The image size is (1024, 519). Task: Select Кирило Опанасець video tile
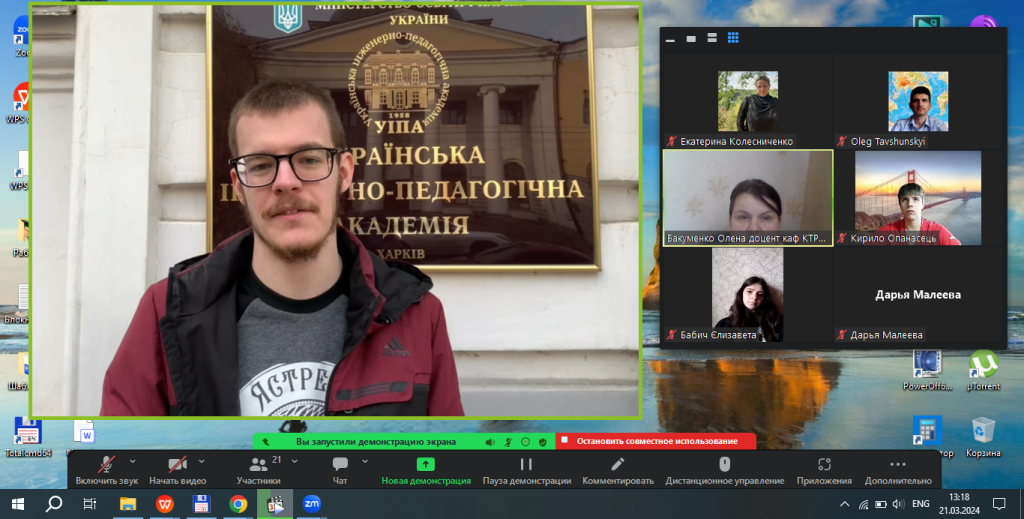[918, 198]
